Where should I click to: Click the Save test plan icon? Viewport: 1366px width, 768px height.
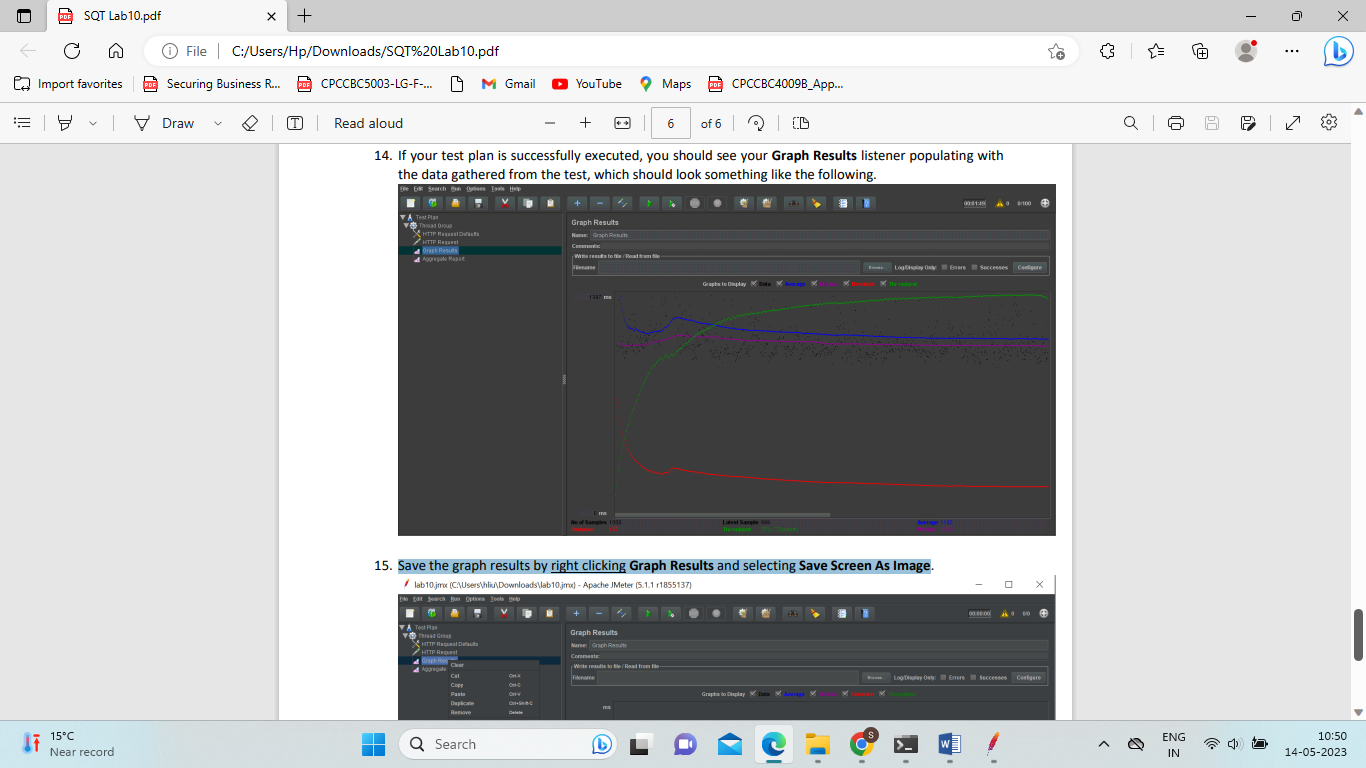pyautogui.click(x=477, y=203)
